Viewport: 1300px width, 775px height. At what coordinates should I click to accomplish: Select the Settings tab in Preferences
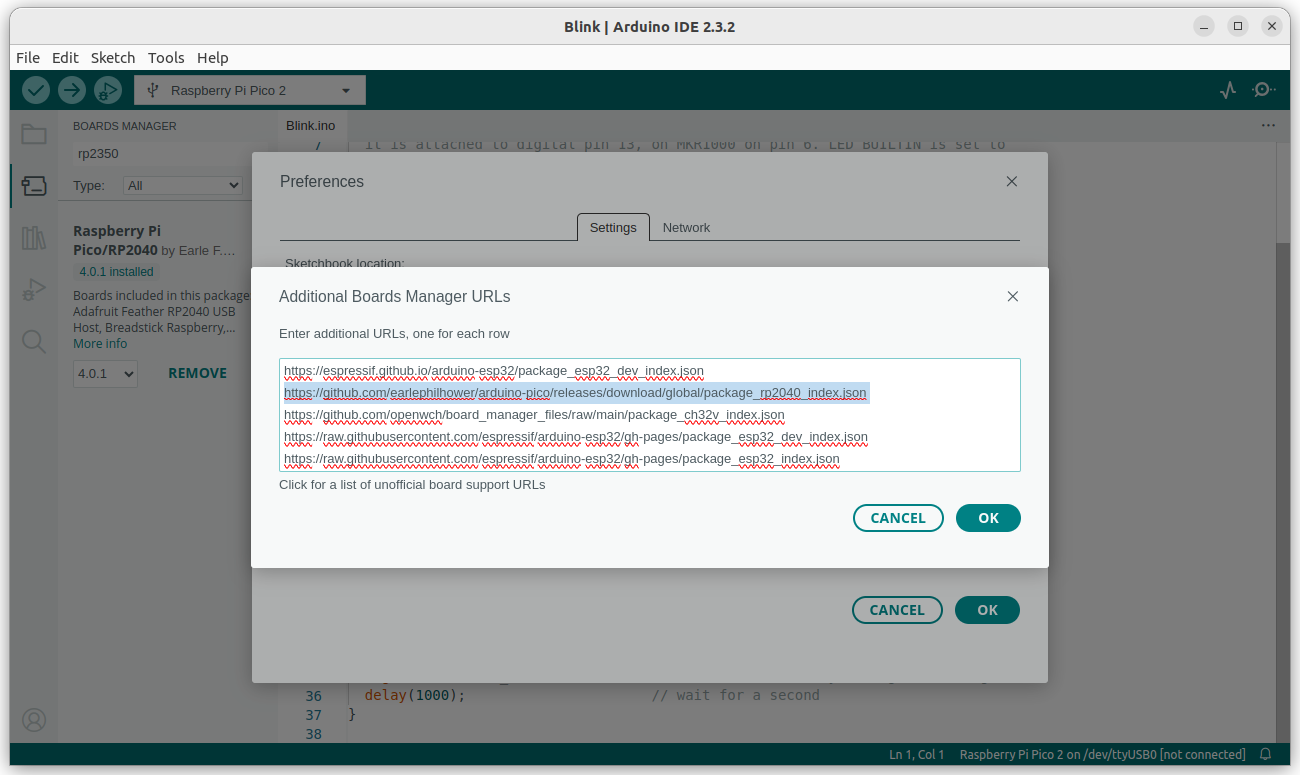[613, 228]
